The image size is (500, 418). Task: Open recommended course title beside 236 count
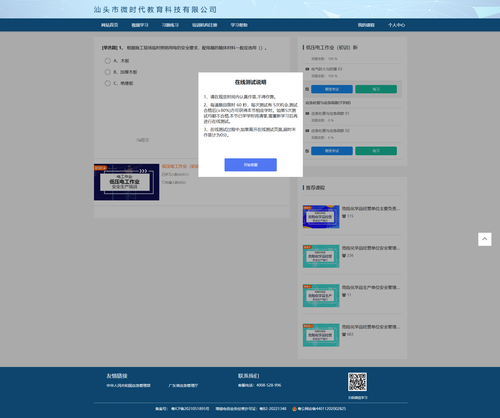[x=371, y=248]
